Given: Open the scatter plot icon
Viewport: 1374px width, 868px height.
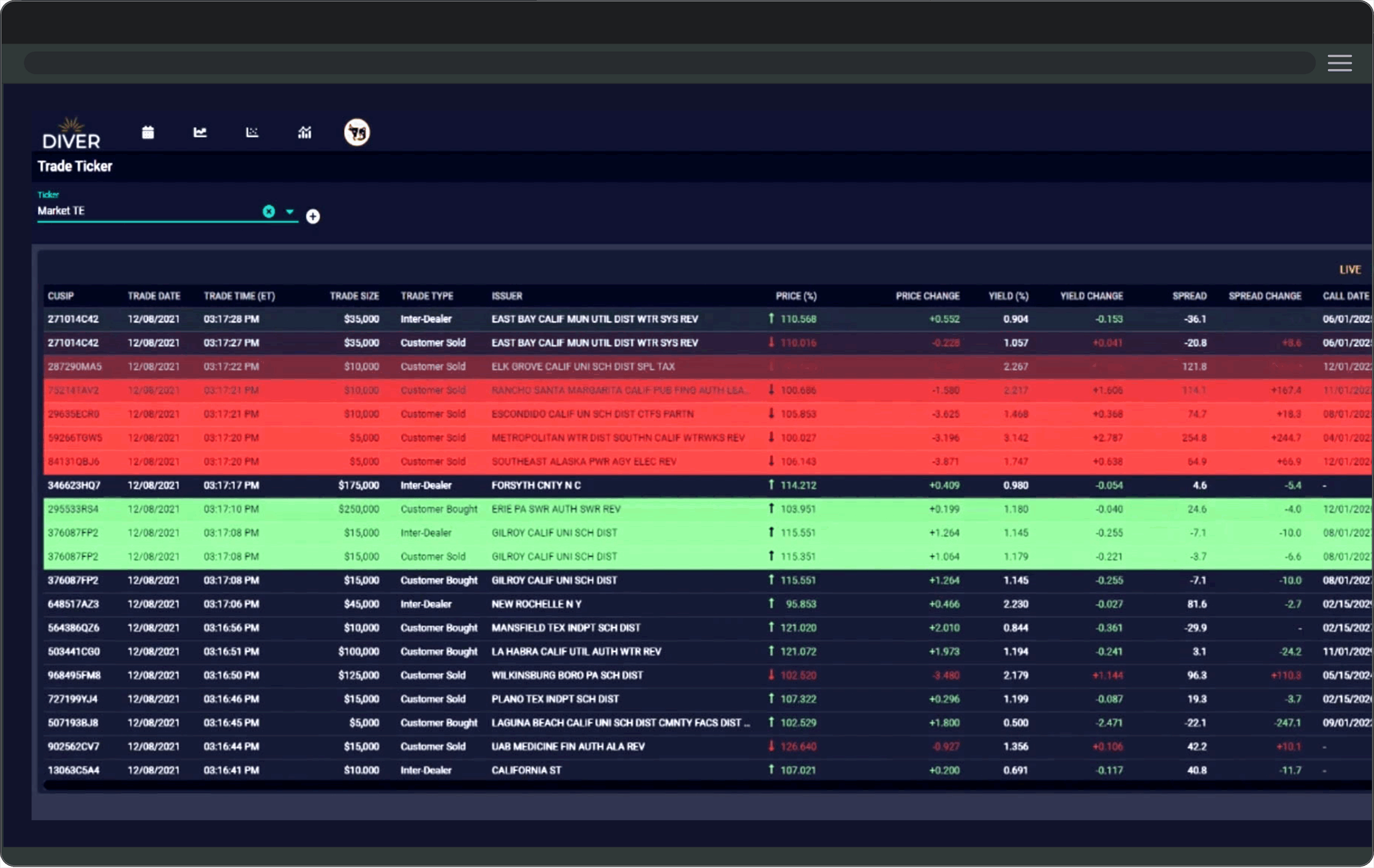Looking at the screenshot, I should tap(252, 133).
